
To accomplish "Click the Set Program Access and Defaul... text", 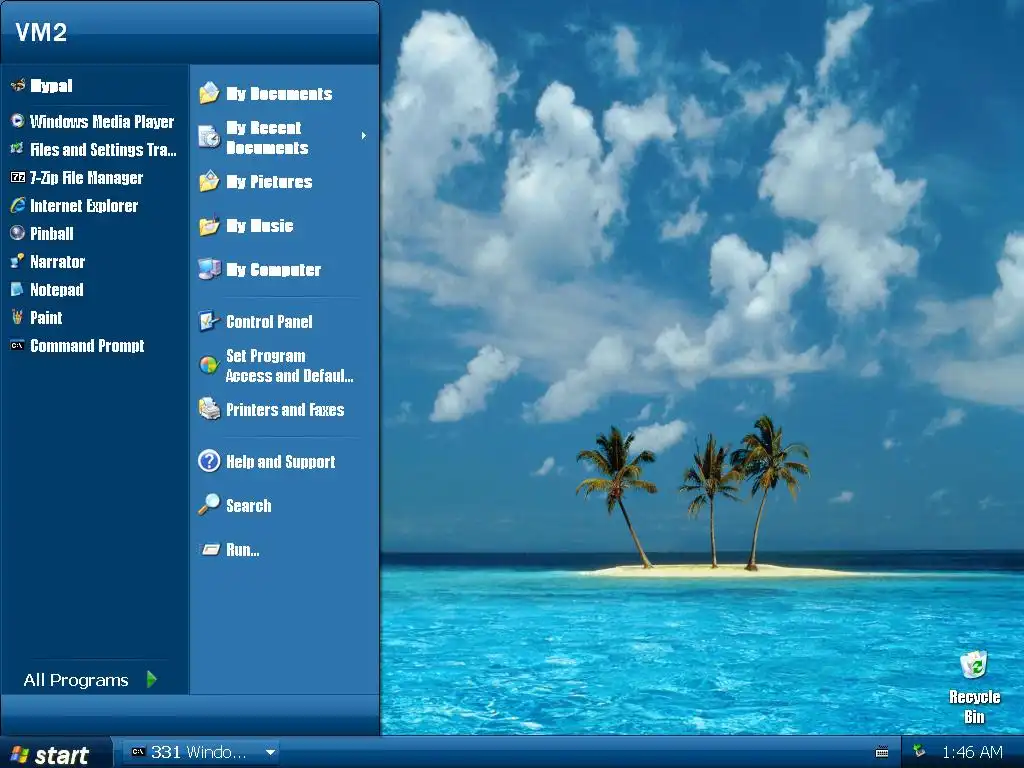I will 289,366.
